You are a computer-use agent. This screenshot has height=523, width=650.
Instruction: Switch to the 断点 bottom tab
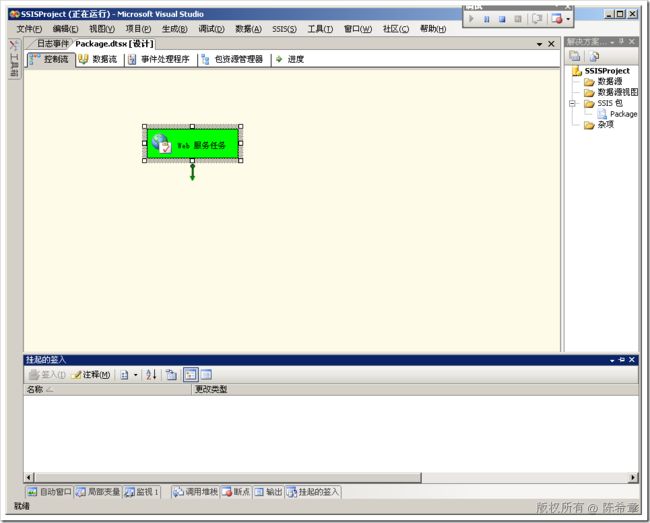tap(236, 492)
